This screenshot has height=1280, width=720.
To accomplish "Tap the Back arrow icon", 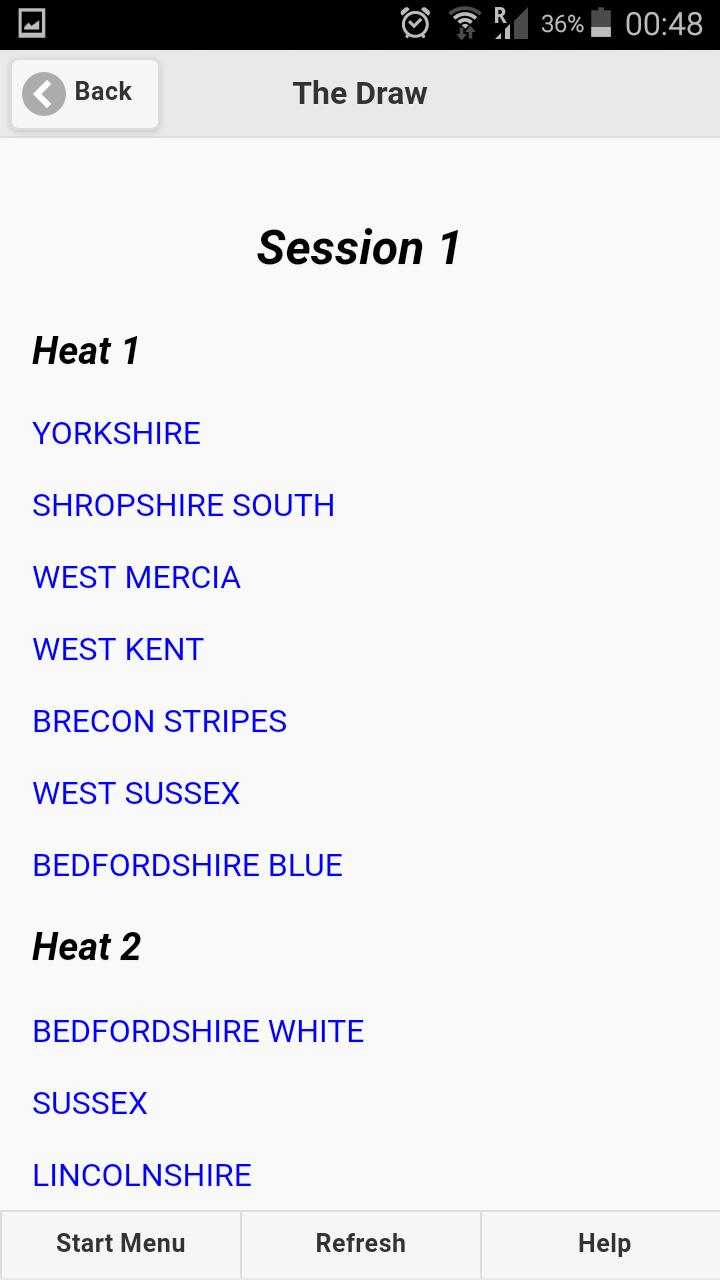I will click(x=44, y=94).
